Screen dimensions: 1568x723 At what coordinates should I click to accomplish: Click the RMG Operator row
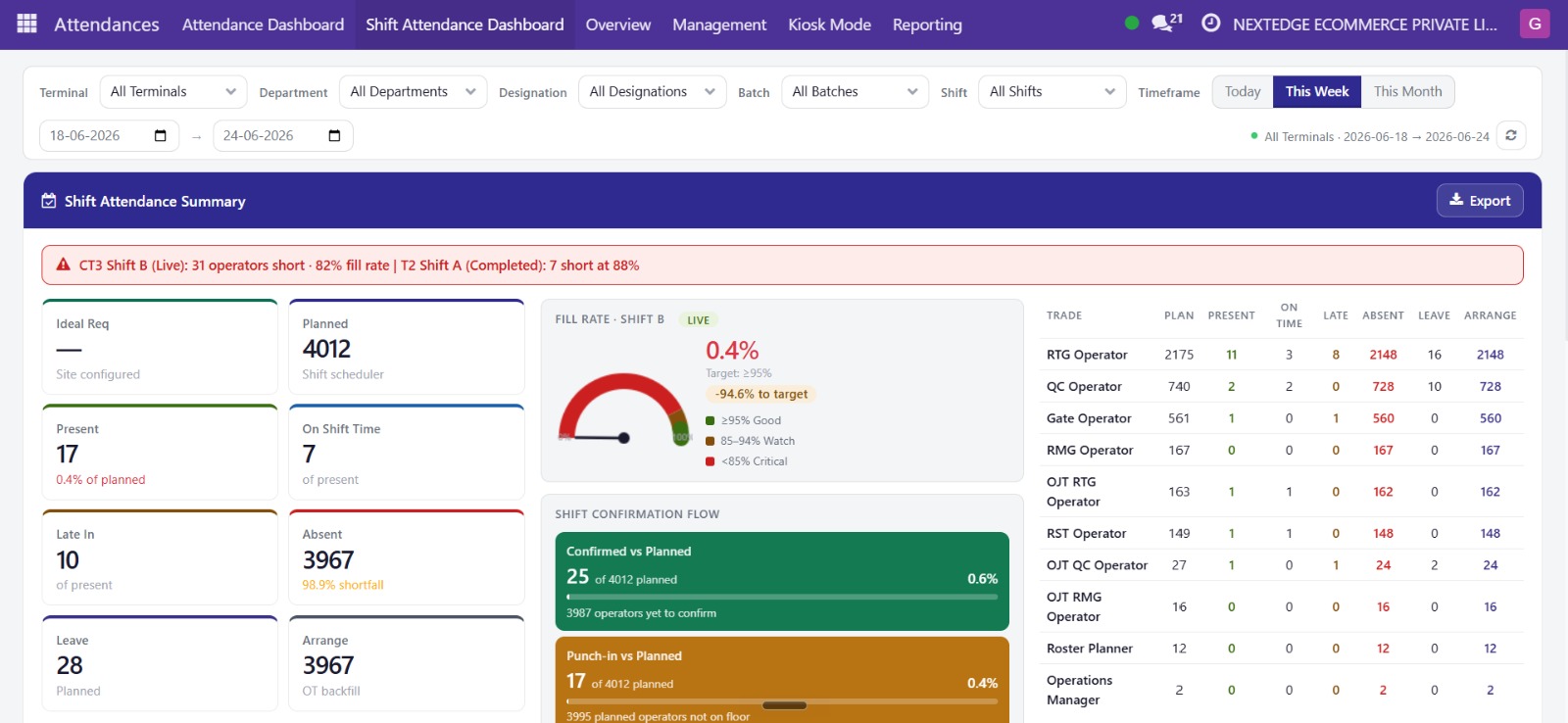tap(1282, 451)
